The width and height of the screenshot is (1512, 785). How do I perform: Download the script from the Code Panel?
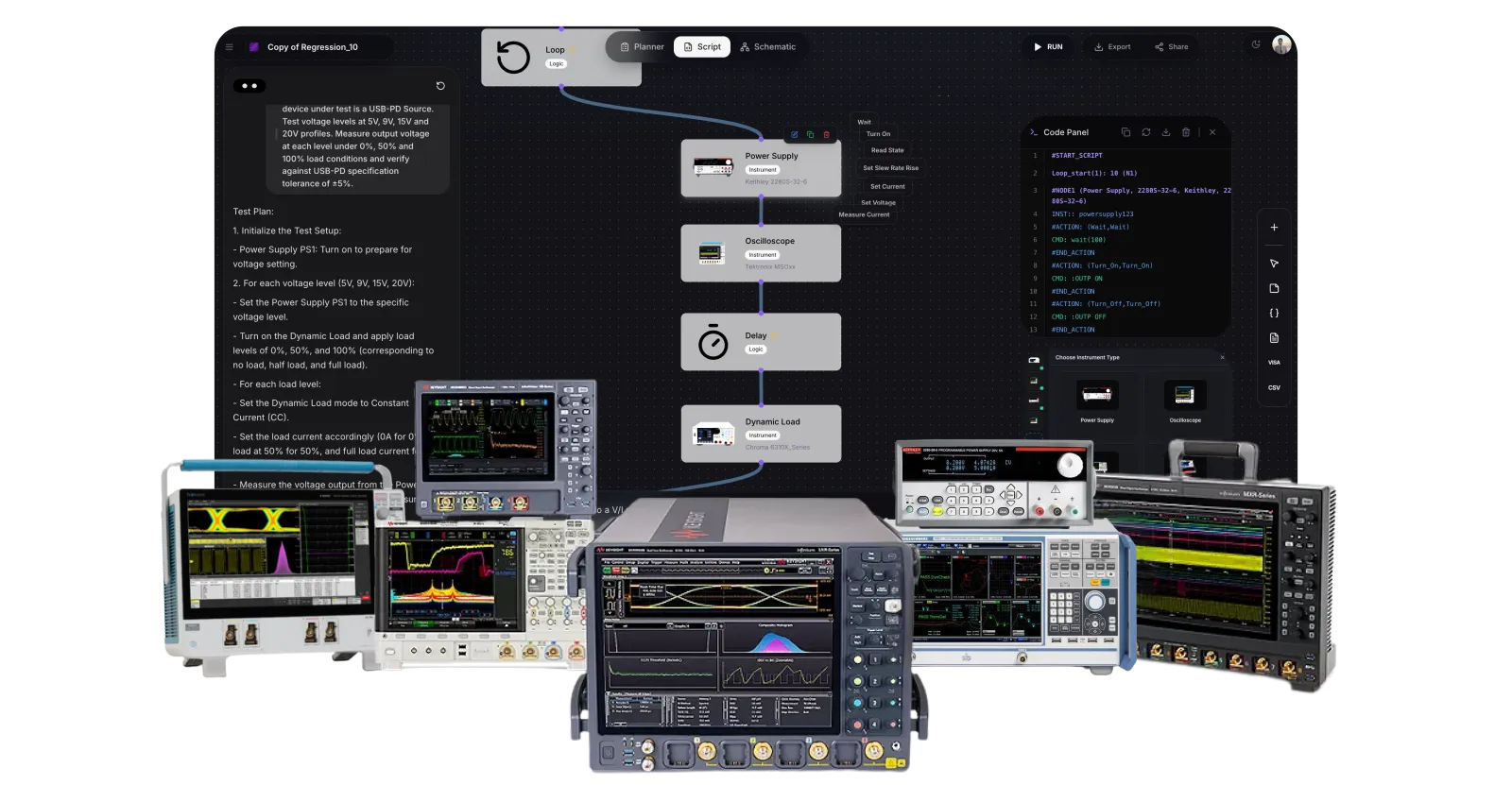pyautogui.click(x=1166, y=132)
